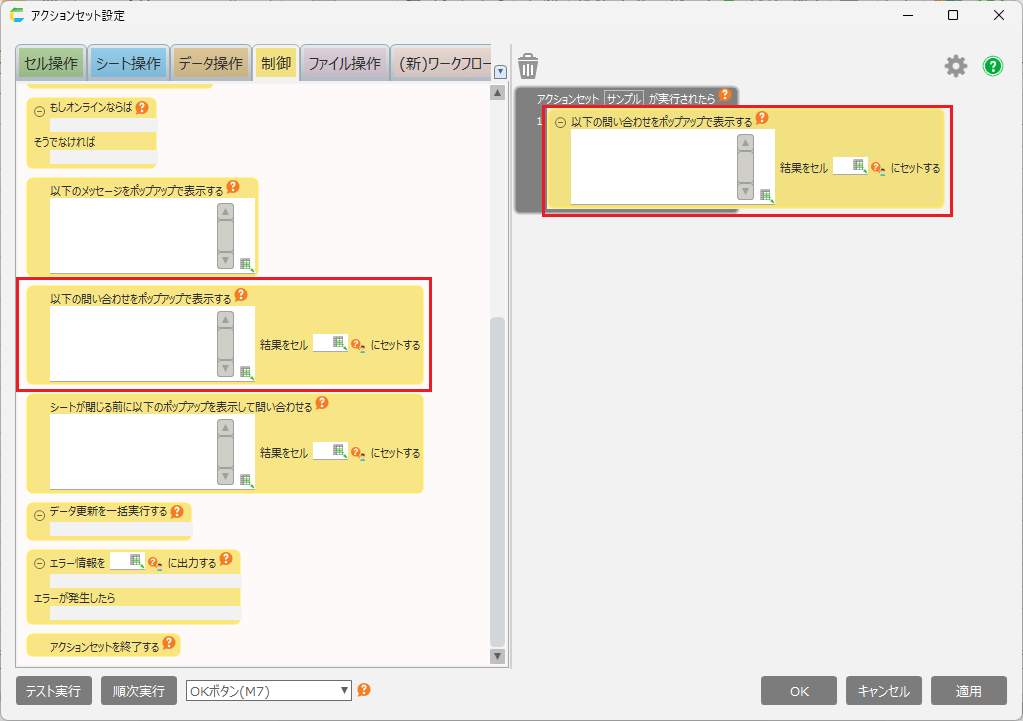1023x721 pixels.
Task: Click the left panel vertical scrollbar thumb
Action: click(497, 480)
